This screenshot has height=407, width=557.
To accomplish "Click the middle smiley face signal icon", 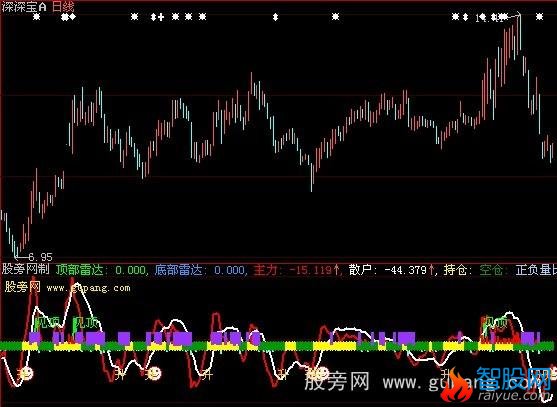I will (154, 373).
